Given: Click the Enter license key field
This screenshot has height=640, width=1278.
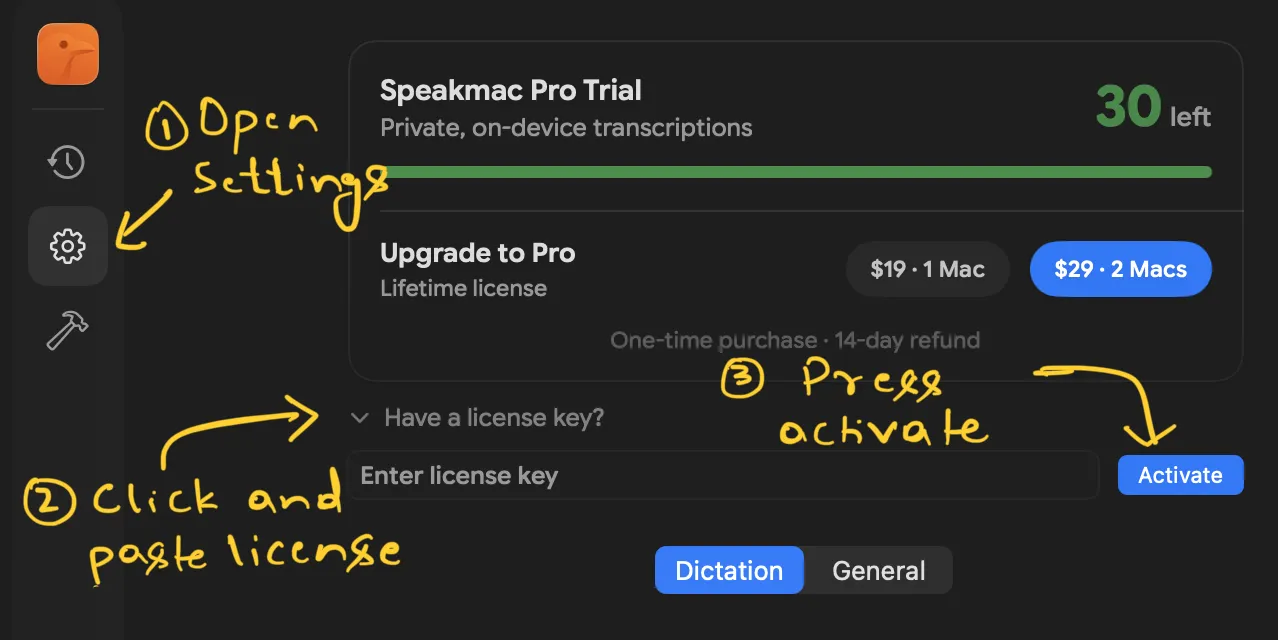Looking at the screenshot, I should [720, 475].
